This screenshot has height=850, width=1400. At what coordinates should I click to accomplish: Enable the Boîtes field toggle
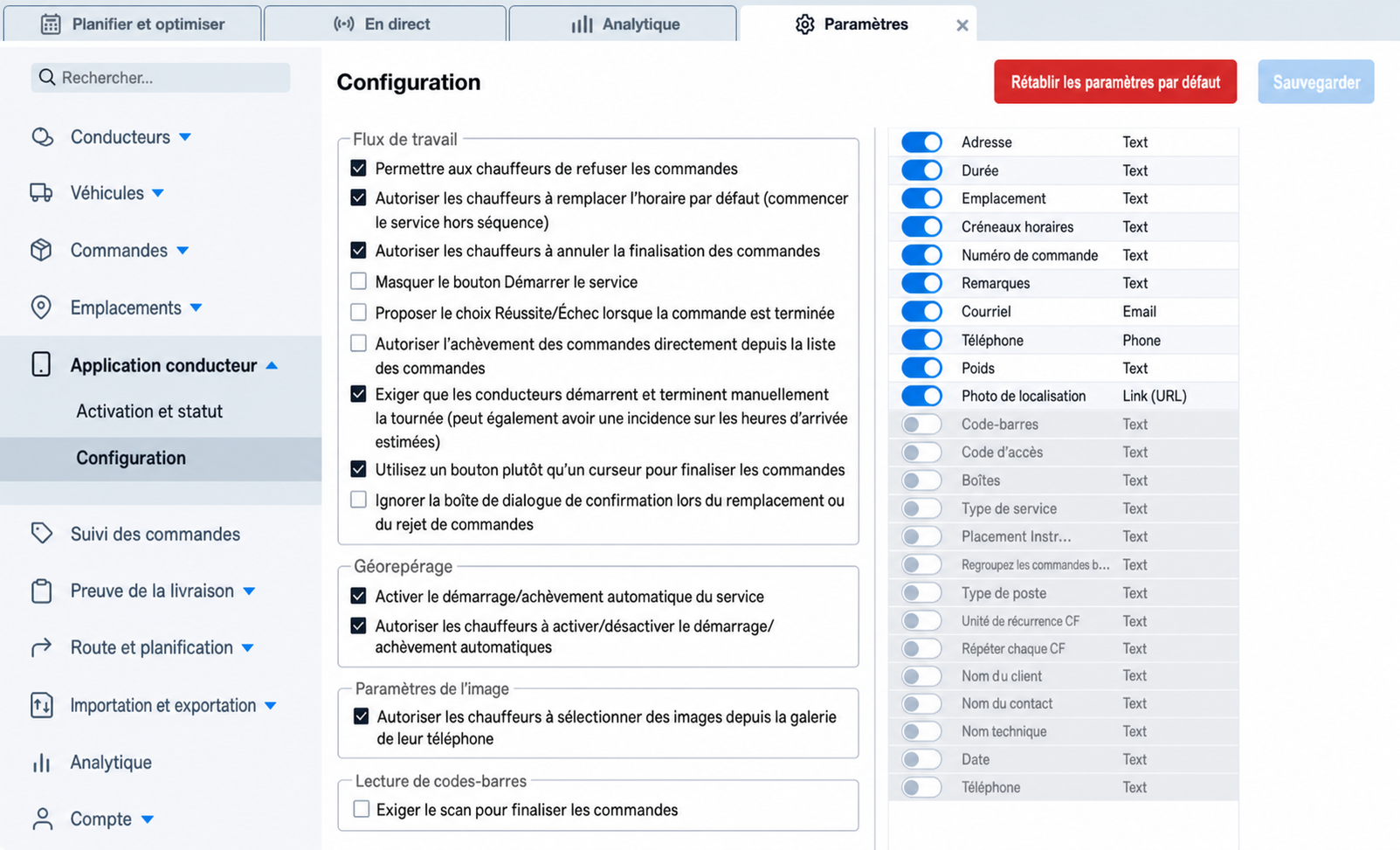point(921,480)
